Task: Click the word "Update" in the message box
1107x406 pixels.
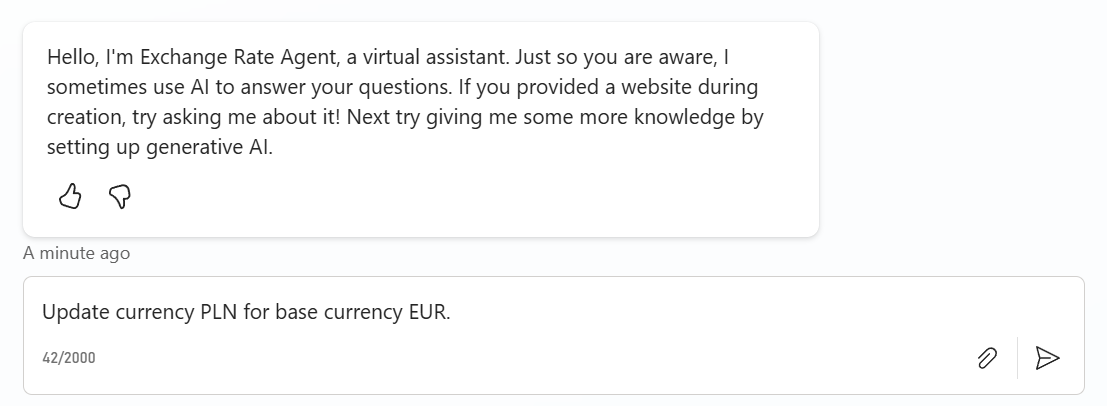Action: 71,312
